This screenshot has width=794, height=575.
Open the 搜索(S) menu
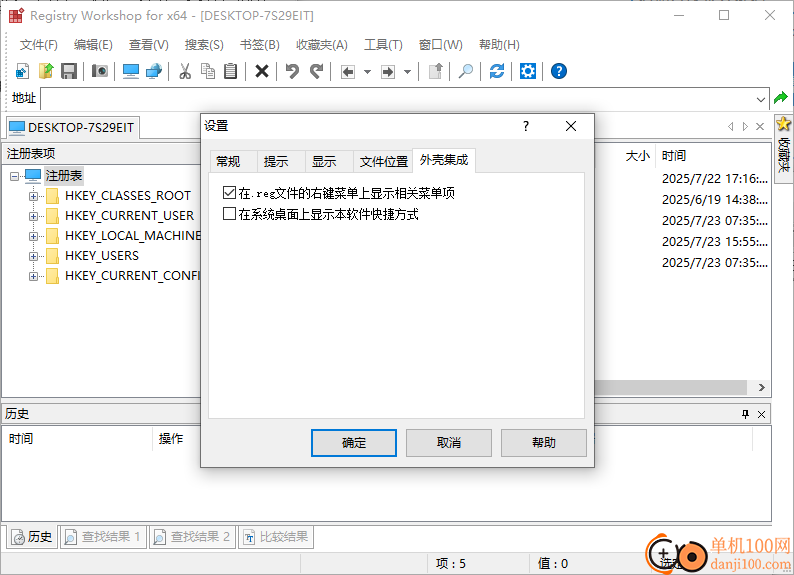click(204, 45)
